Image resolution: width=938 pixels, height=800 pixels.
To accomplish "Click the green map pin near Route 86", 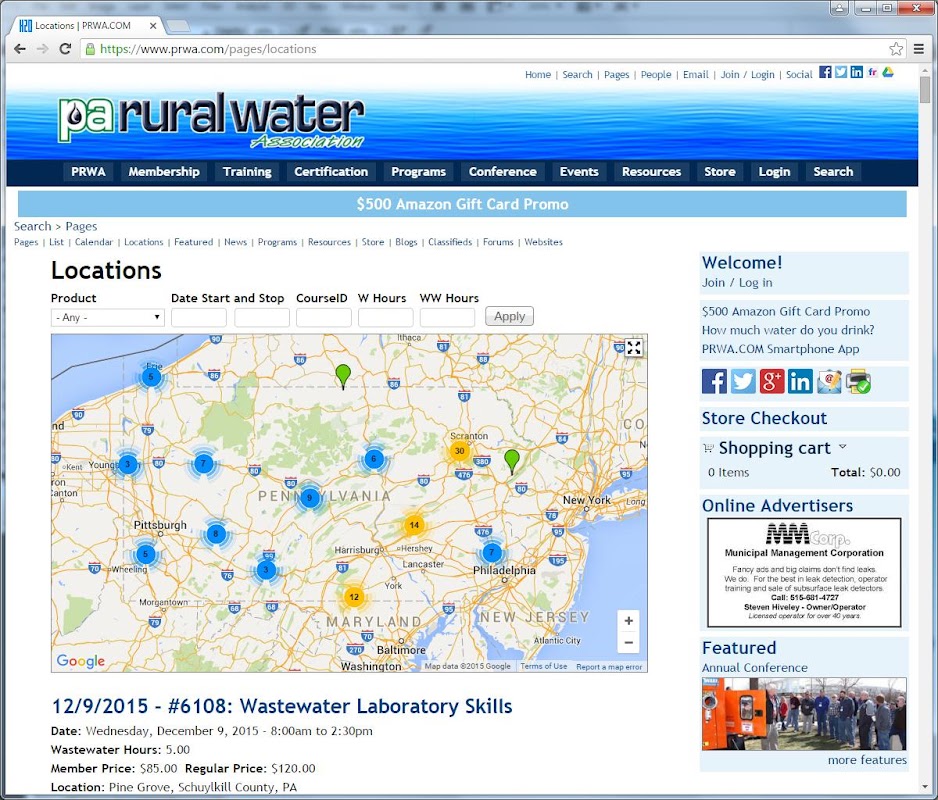I will [x=343, y=376].
